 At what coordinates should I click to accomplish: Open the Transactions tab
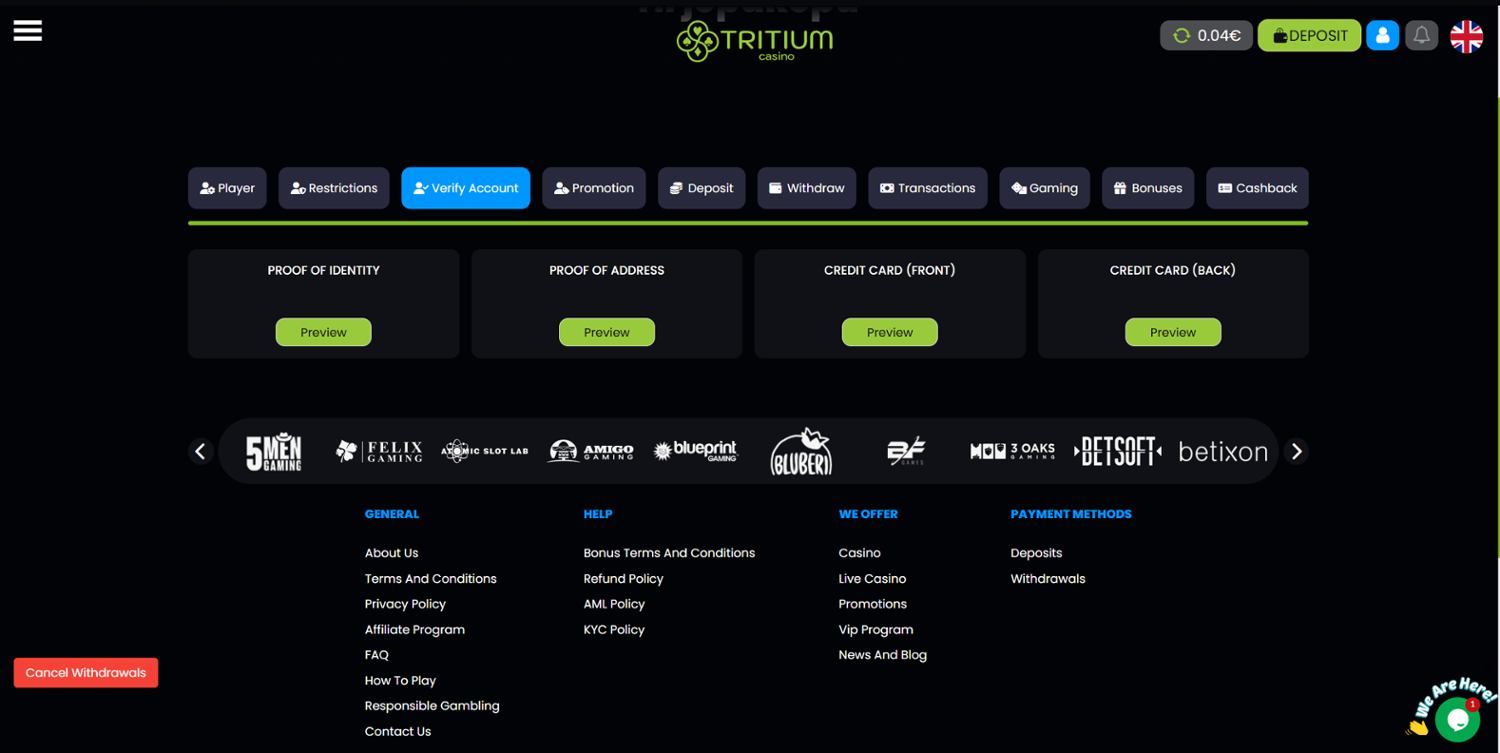coord(927,188)
